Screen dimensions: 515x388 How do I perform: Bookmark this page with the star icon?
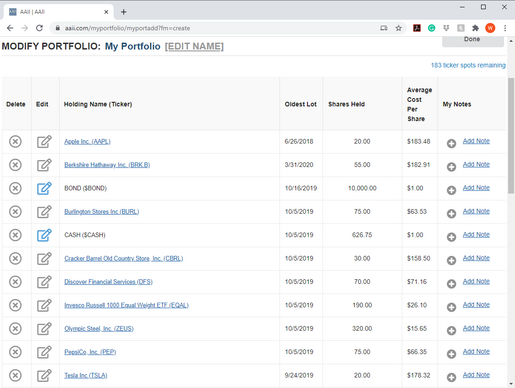pyautogui.click(x=398, y=28)
